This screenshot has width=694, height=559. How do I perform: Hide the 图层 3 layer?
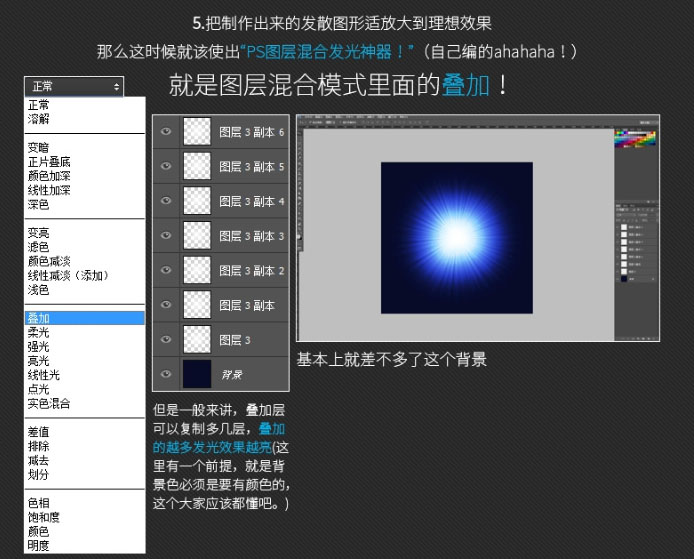166,339
